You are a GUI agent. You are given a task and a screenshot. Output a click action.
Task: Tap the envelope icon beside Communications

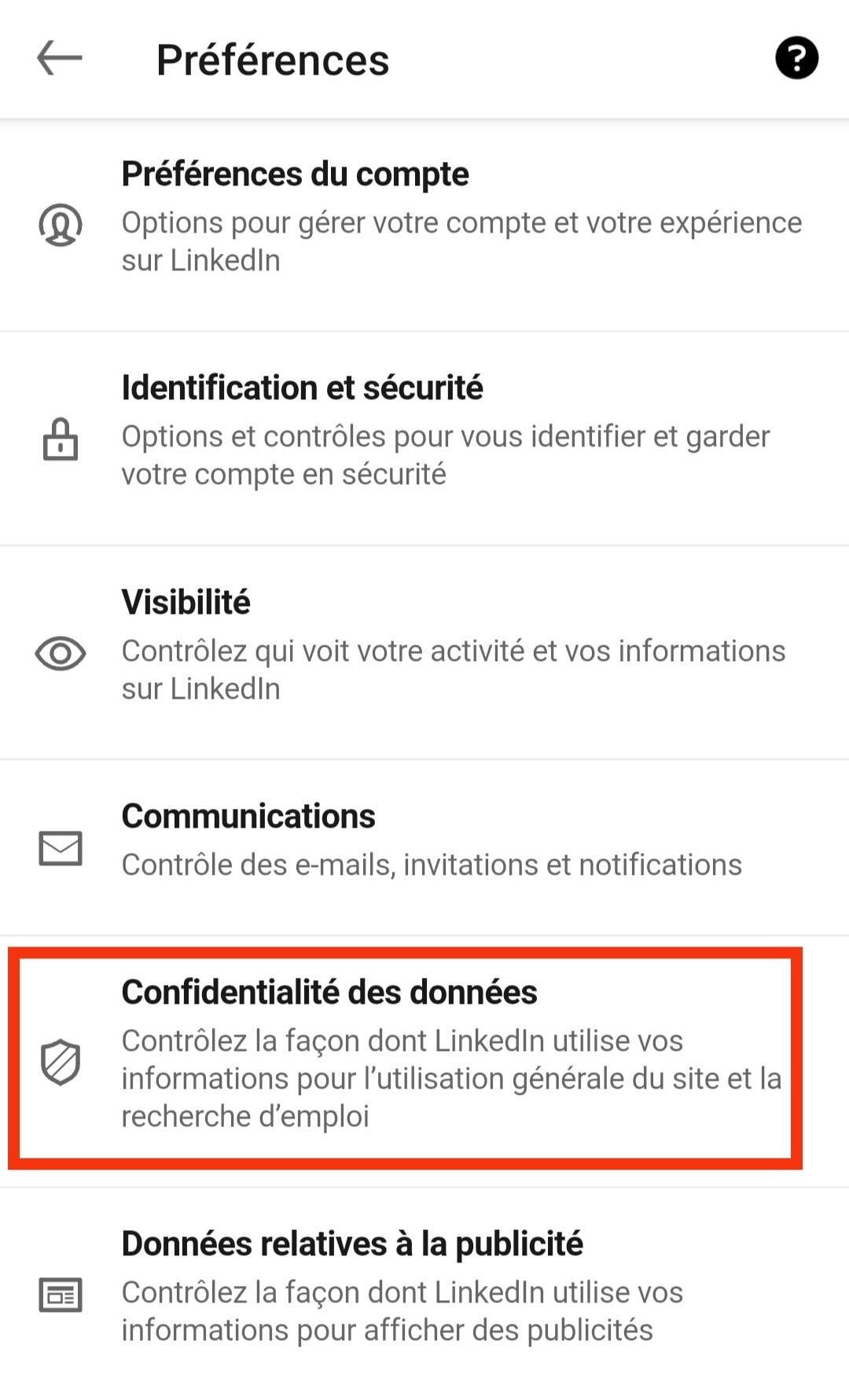click(x=60, y=848)
